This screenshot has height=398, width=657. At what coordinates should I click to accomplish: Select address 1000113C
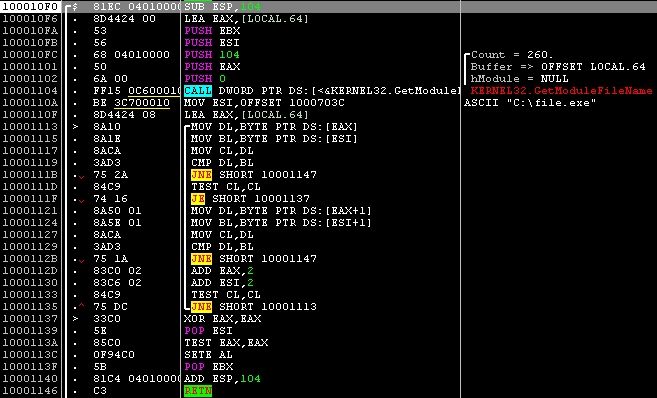click(x=30, y=355)
